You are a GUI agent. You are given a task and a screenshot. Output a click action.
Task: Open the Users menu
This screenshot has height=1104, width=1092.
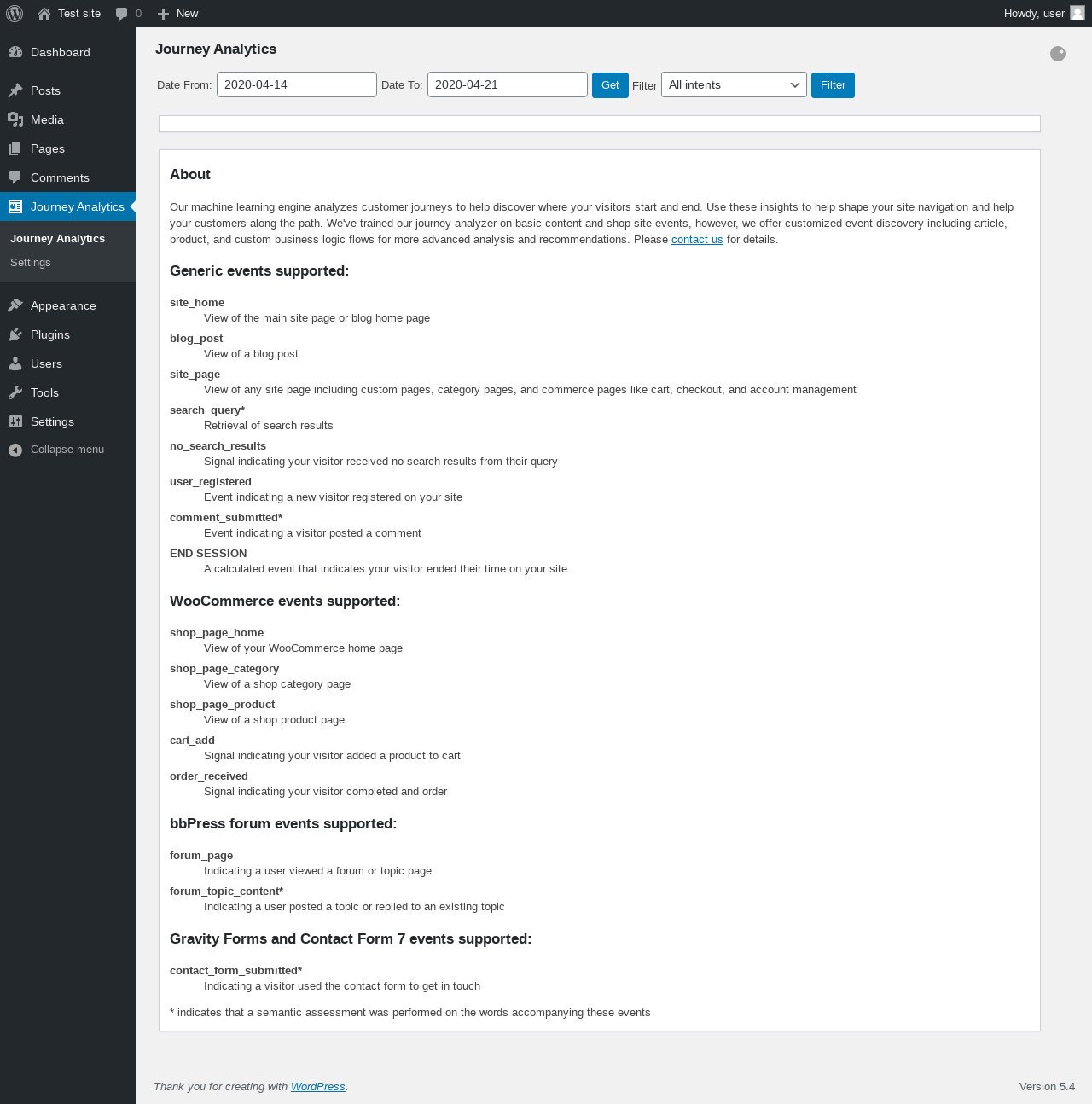pyautogui.click(x=68, y=363)
